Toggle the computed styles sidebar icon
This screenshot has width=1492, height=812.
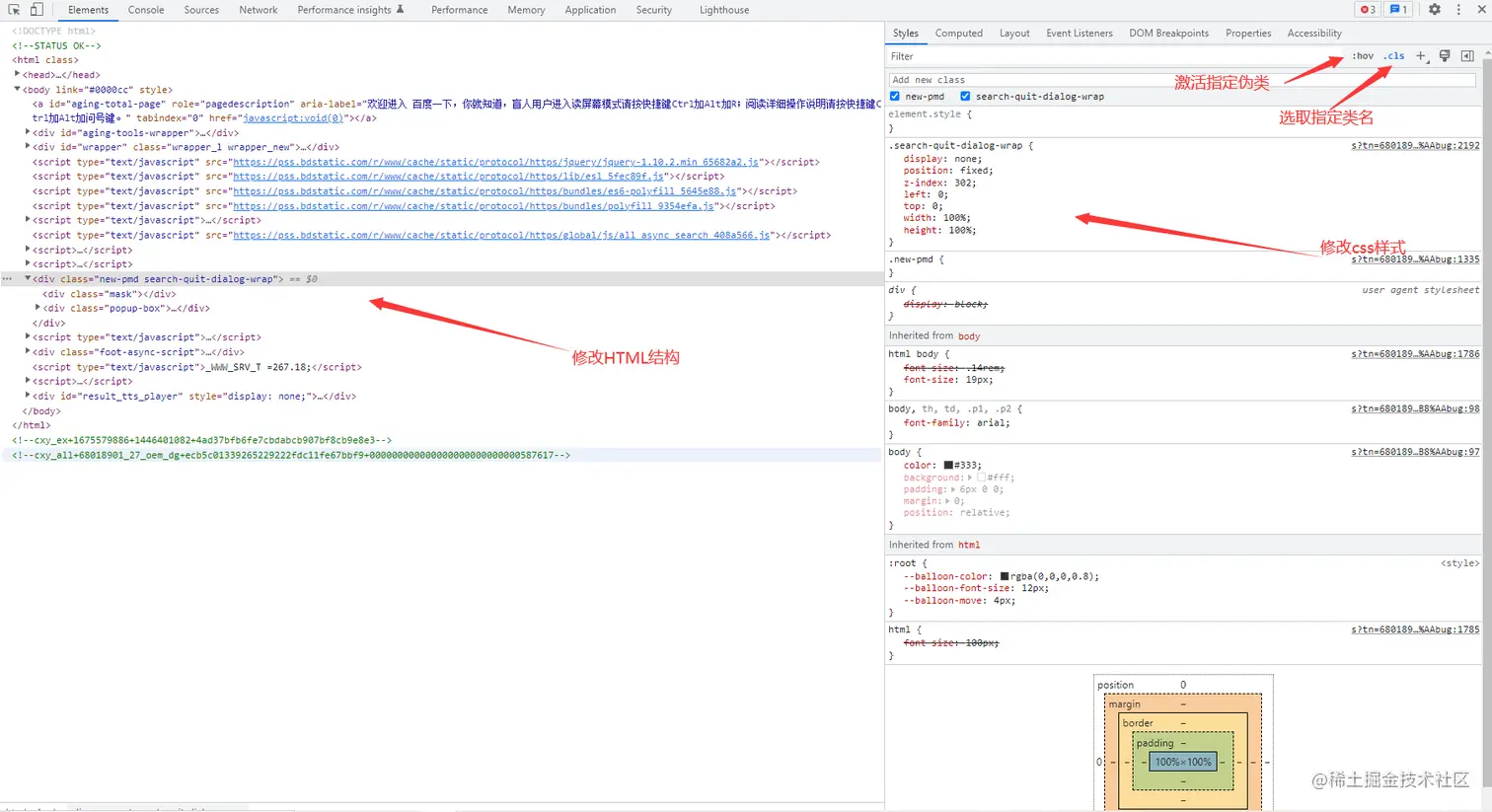1467,56
